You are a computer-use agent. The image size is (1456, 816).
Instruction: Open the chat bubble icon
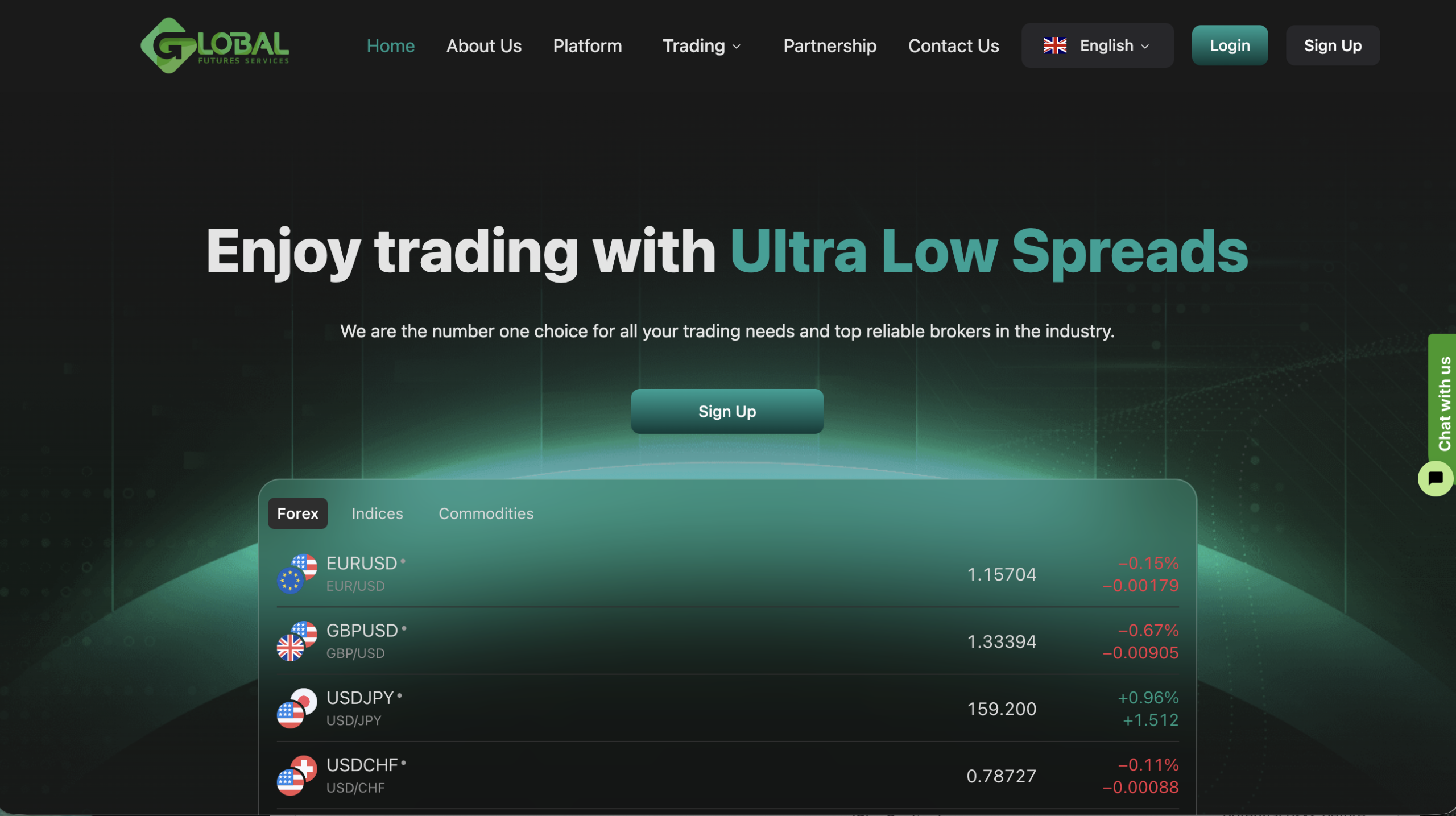click(x=1435, y=478)
